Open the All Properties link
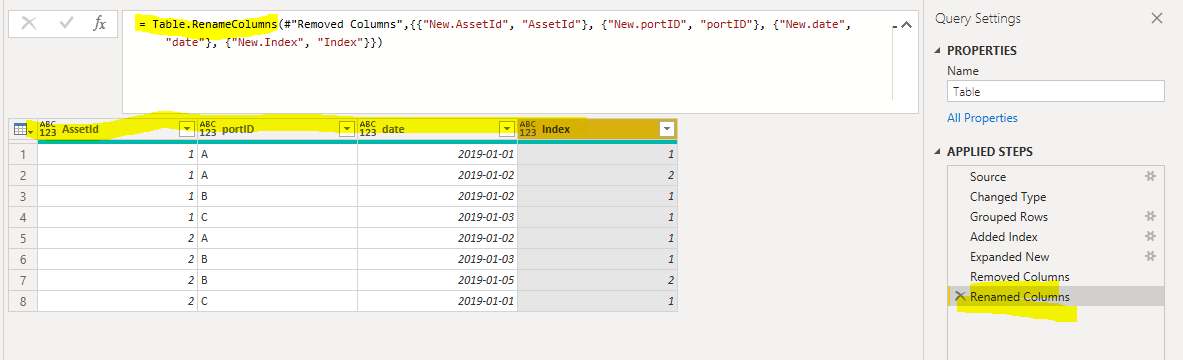This screenshot has height=360, width=1183. tap(982, 118)
